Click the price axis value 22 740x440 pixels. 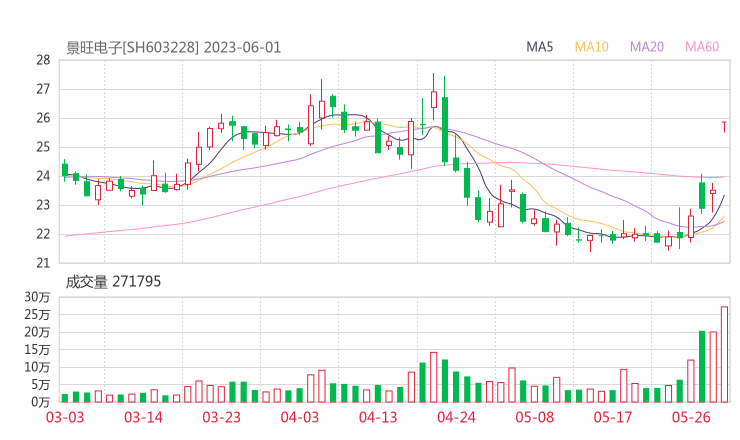click(x=43, y=234)
